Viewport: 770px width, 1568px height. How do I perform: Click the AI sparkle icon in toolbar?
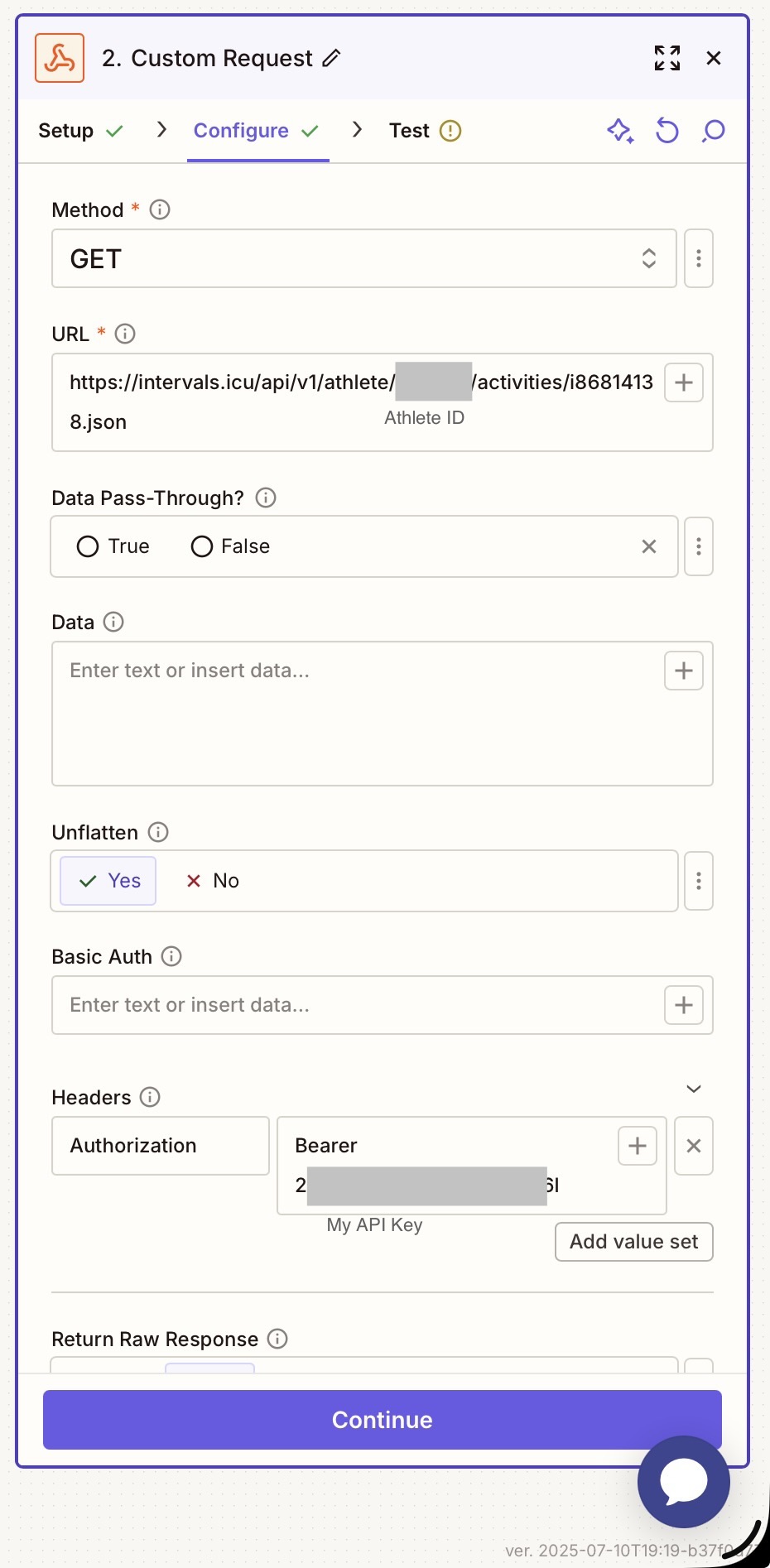pyautogui.click(x=620, y=131)
